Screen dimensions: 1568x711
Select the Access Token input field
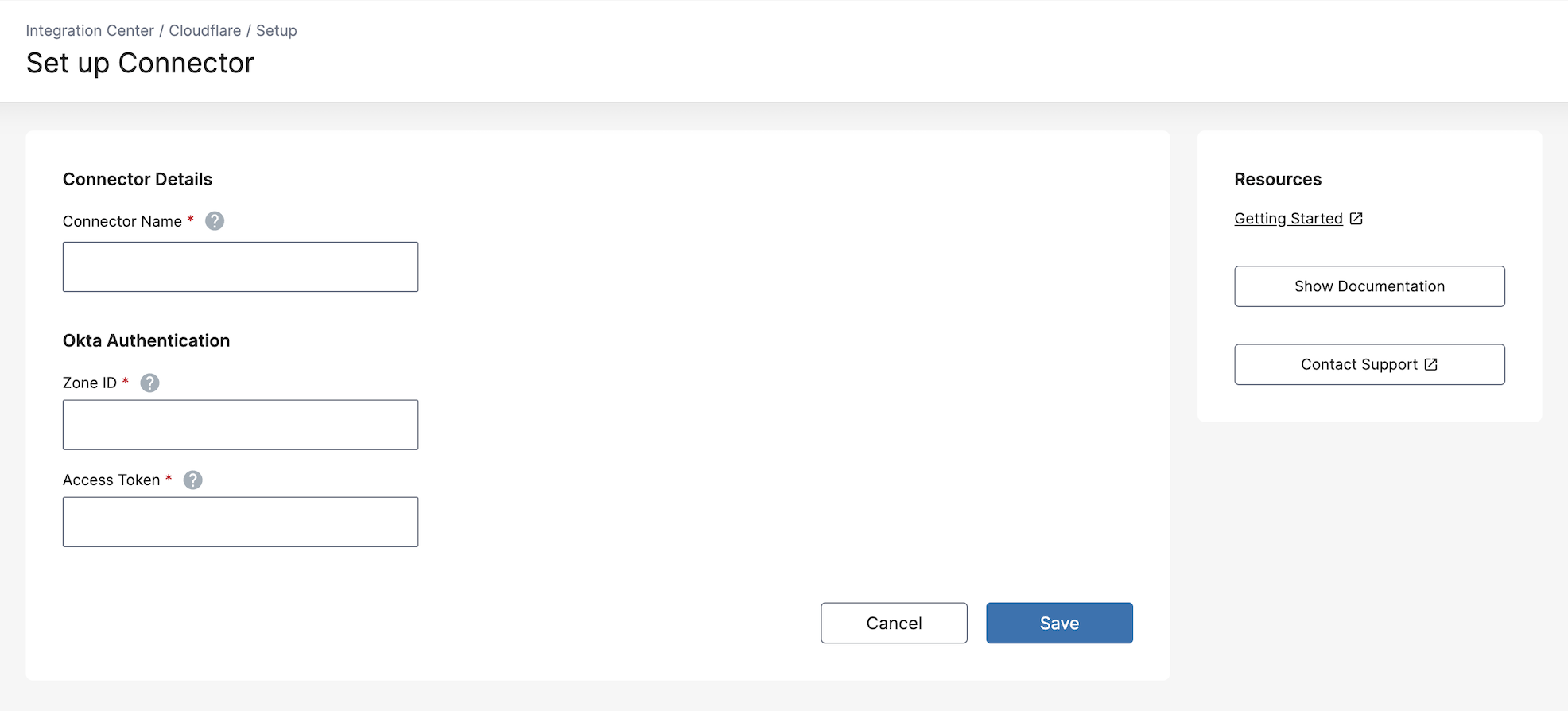tap(240, 522)
